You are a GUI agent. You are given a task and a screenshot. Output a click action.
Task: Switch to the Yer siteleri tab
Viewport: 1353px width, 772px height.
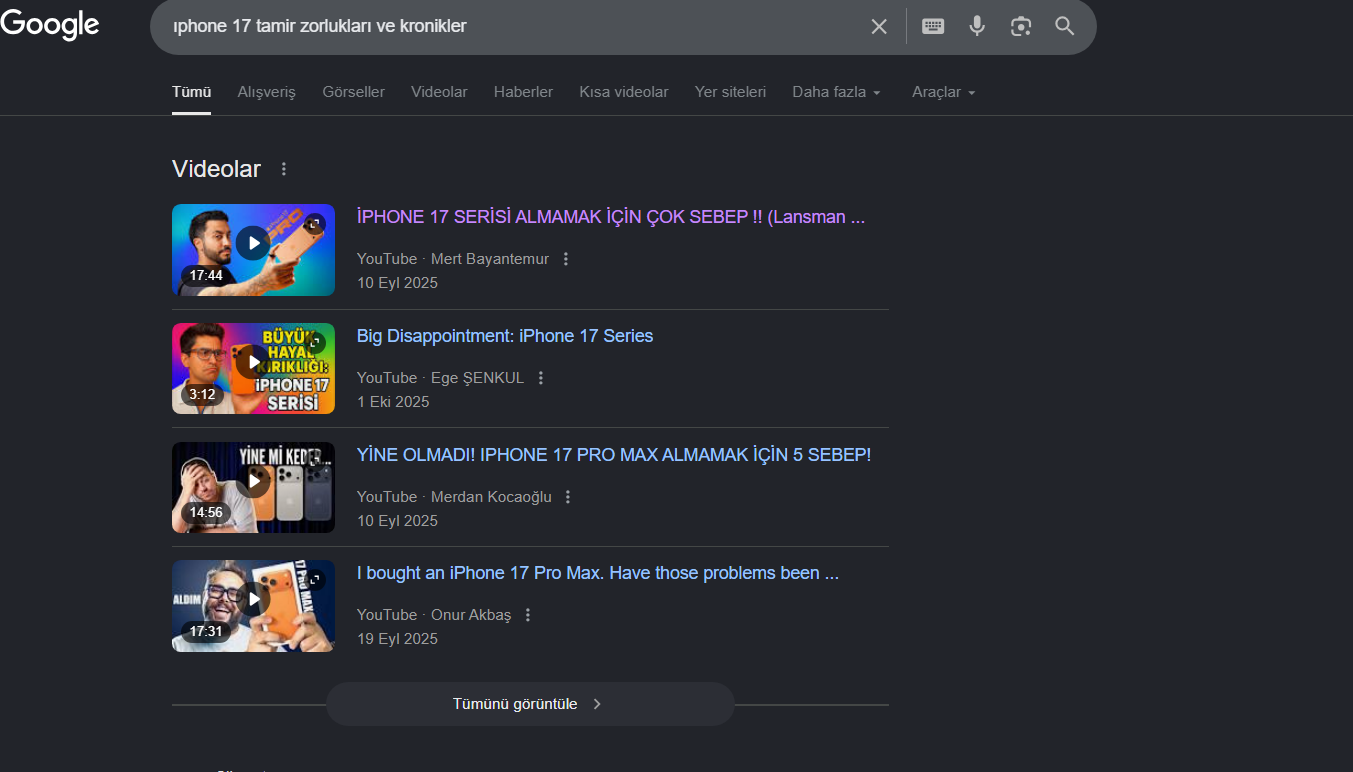tap(730, 92)
